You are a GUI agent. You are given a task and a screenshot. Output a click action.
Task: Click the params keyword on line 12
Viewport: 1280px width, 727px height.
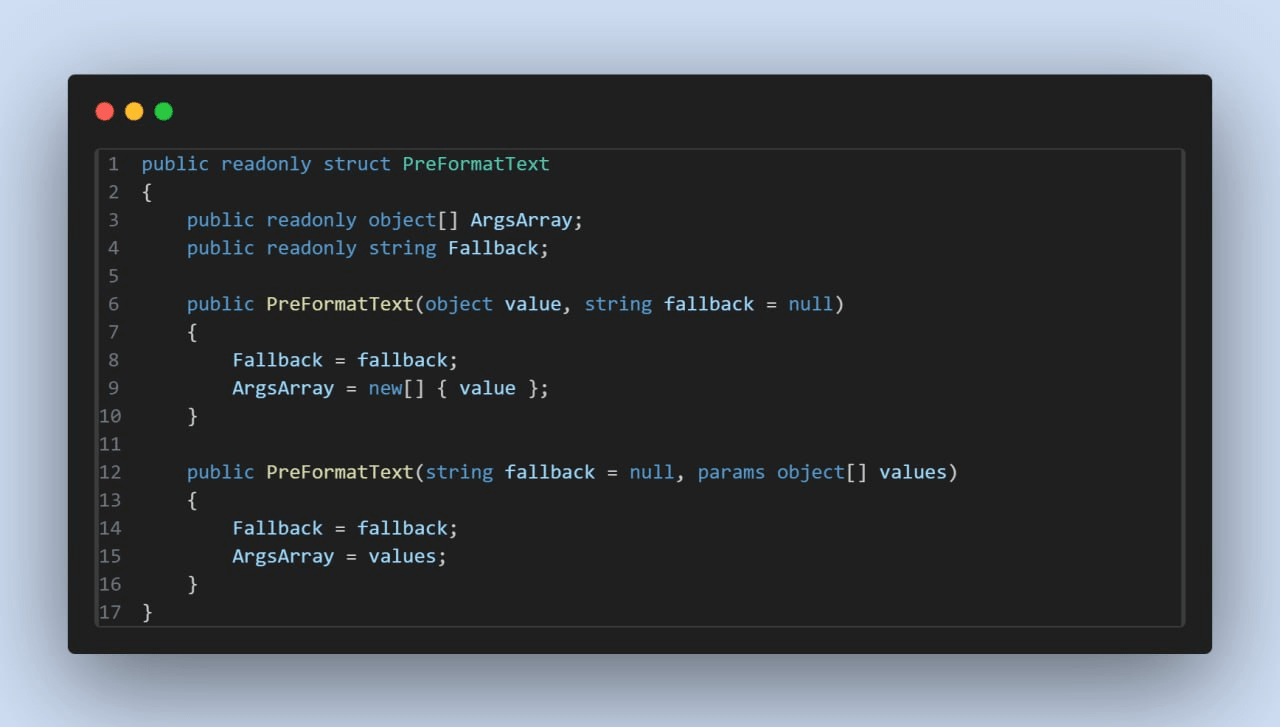tap(731, 472)
